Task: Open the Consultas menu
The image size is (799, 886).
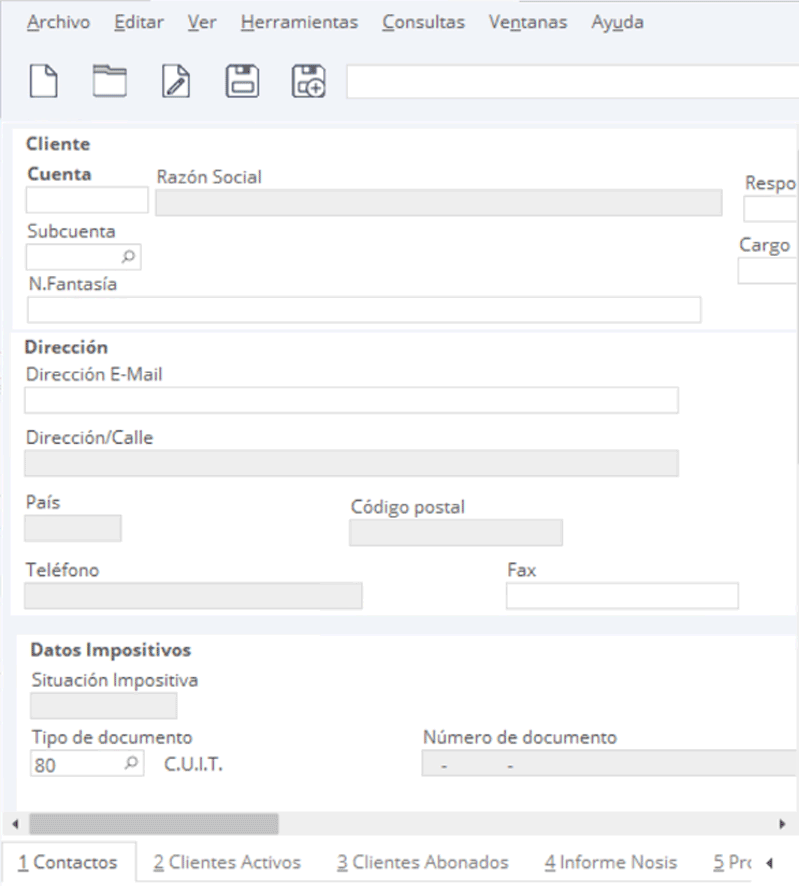Action: [x=423, y=22]
